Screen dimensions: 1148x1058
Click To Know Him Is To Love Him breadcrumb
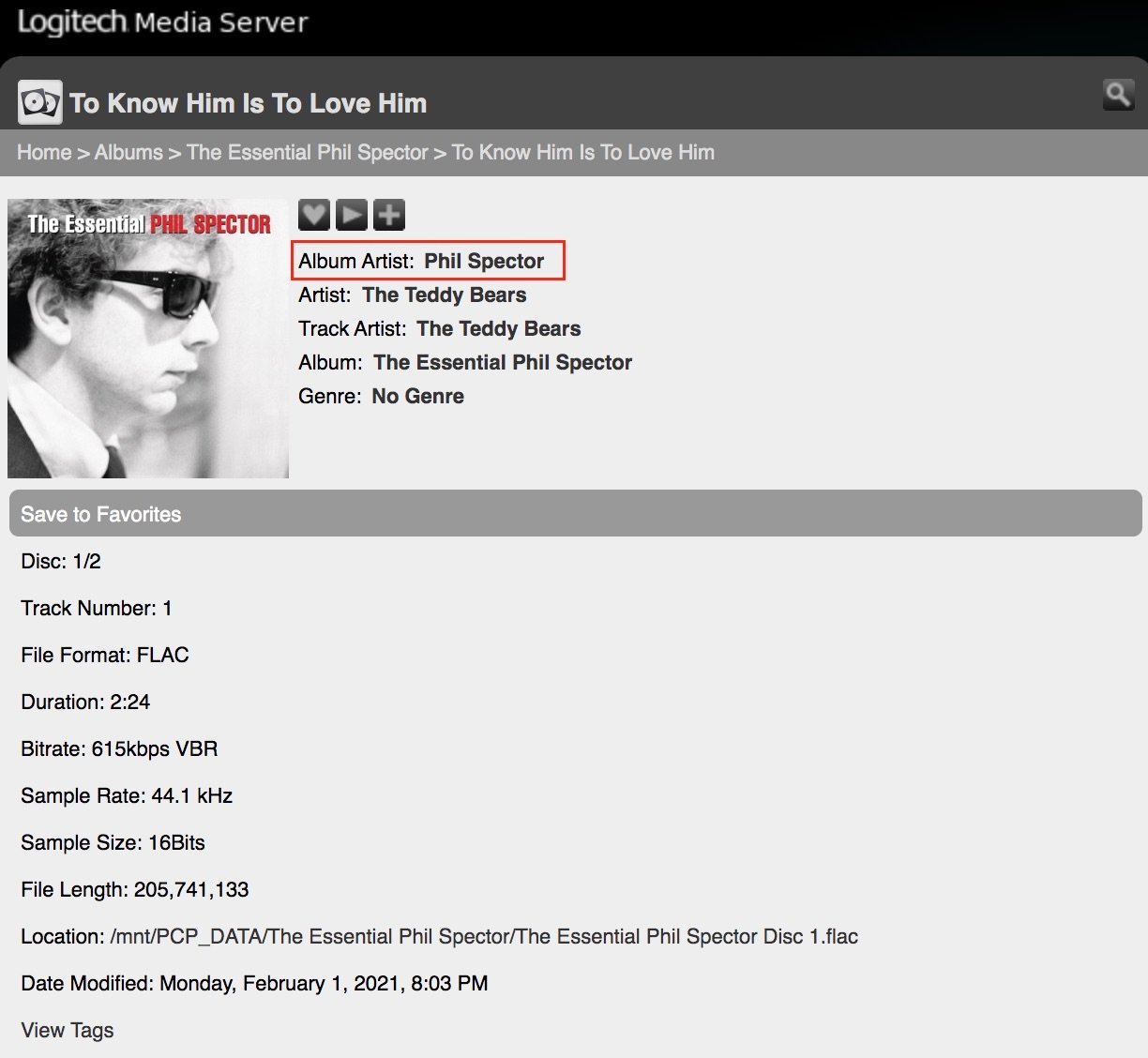[582, 152]
